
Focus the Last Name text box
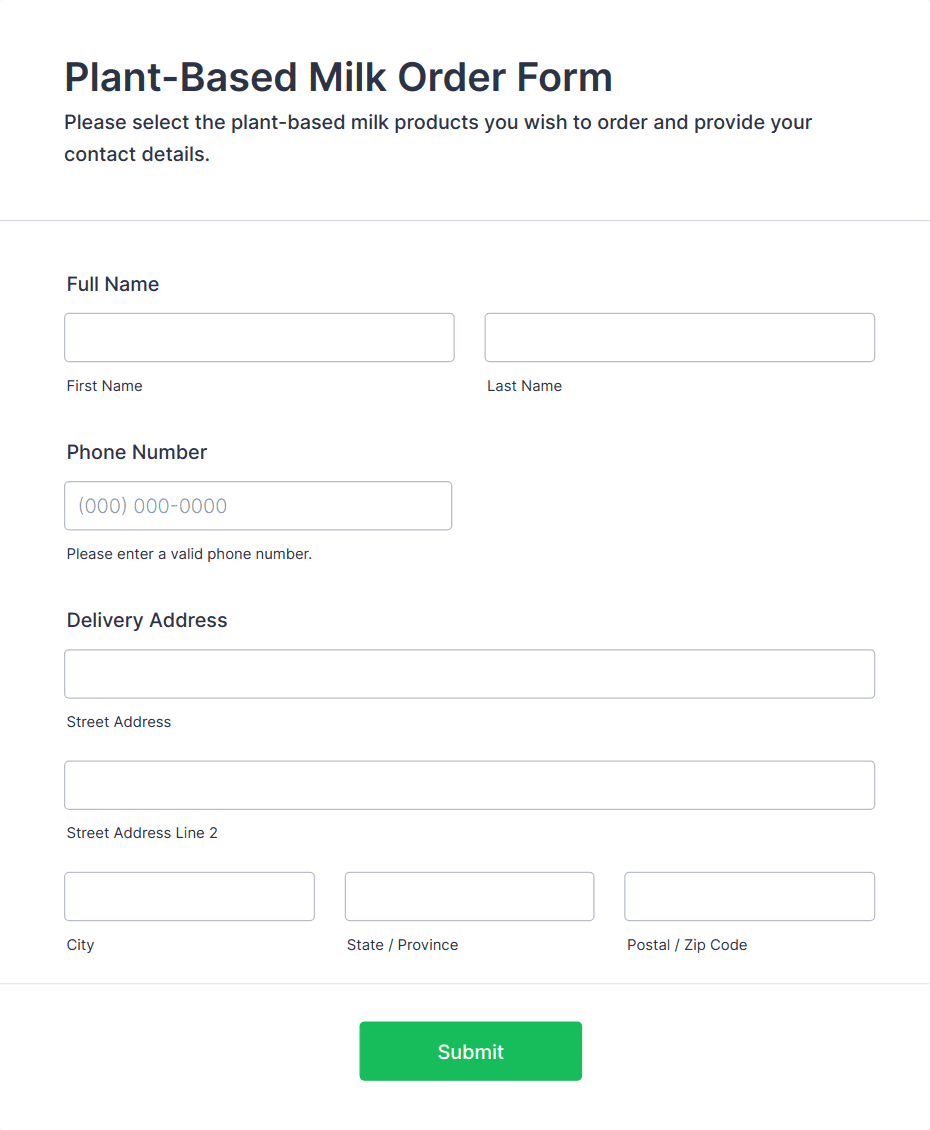(679, 337)
